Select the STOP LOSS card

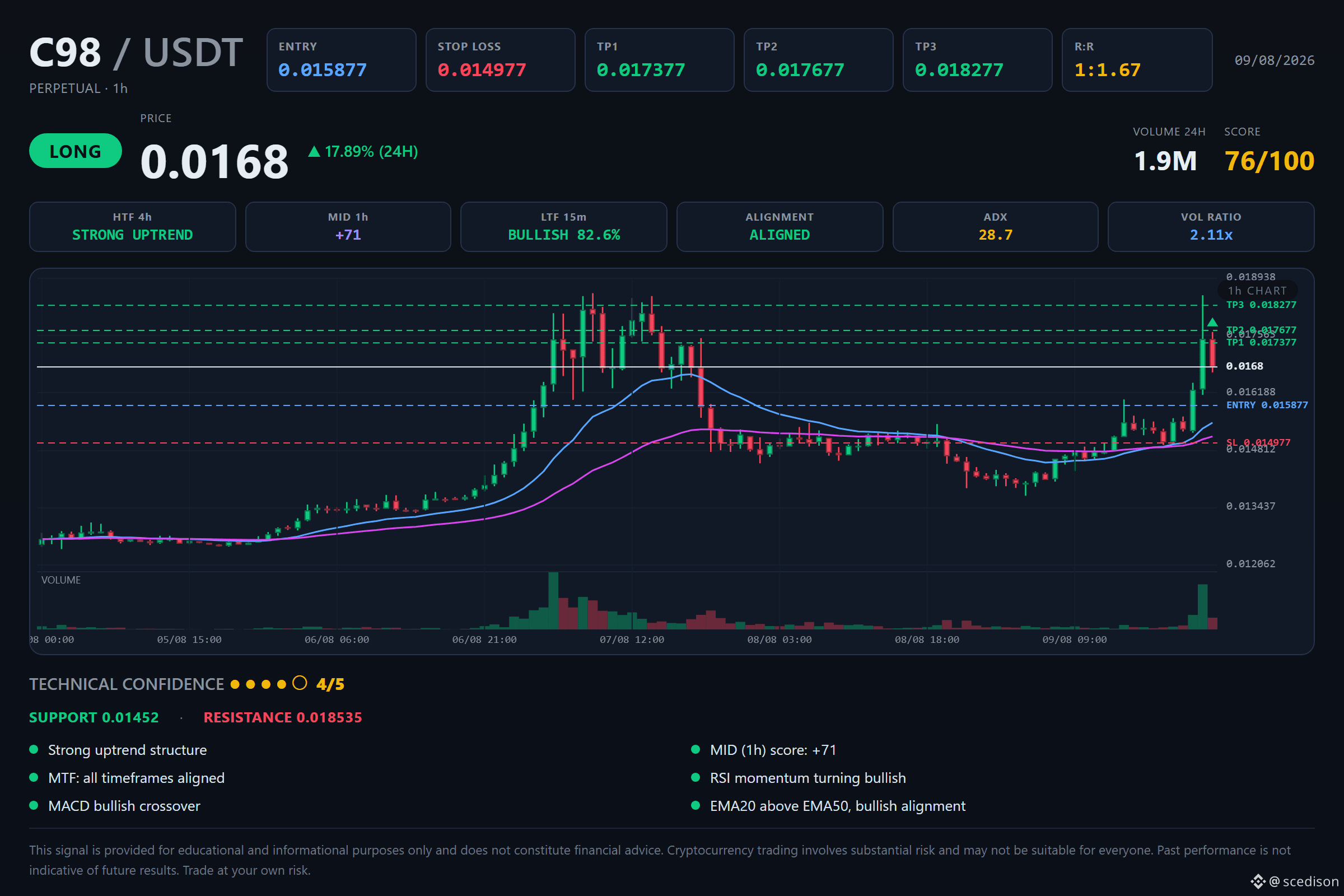[x=500, y=60]
